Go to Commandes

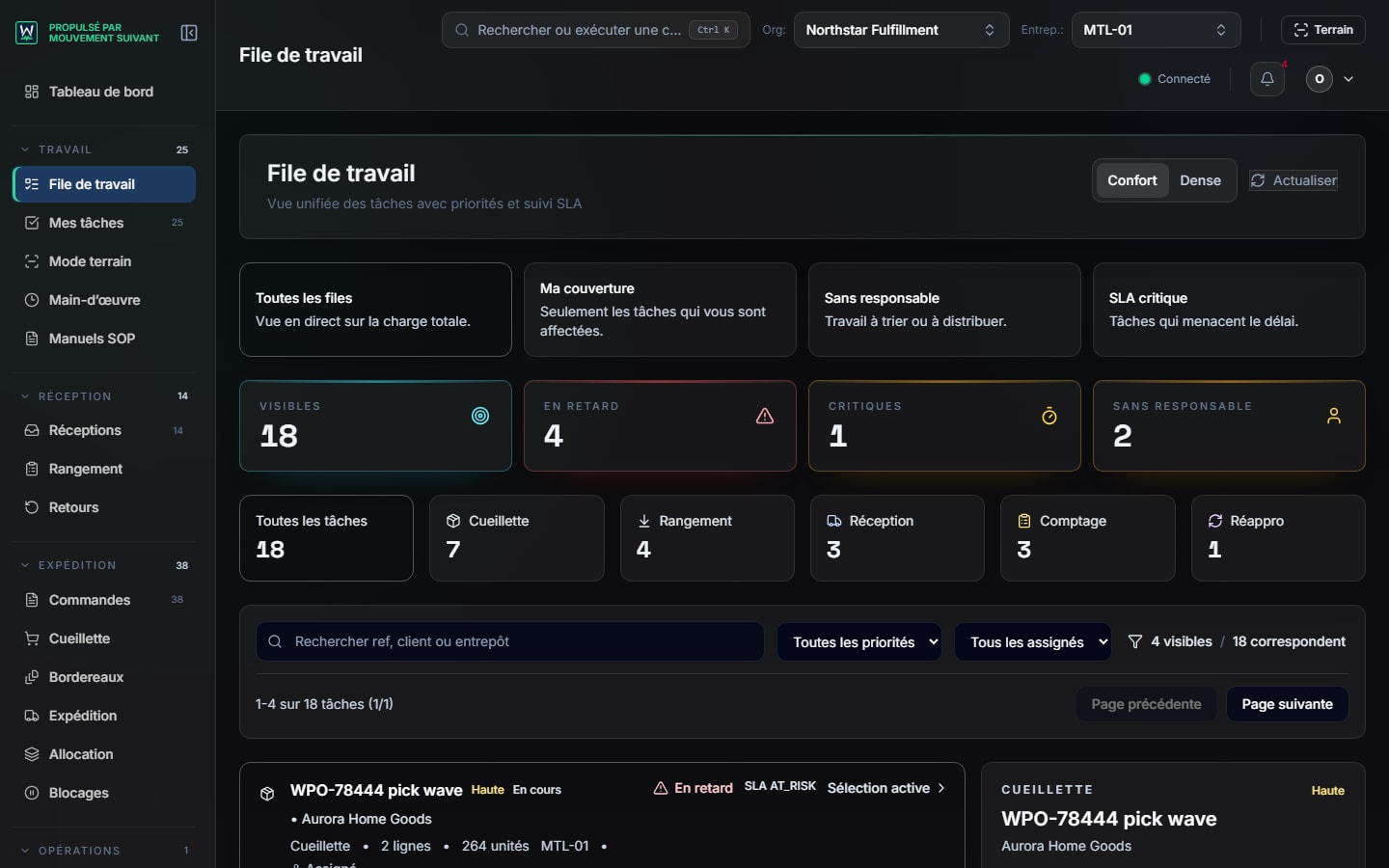(103, 600)
